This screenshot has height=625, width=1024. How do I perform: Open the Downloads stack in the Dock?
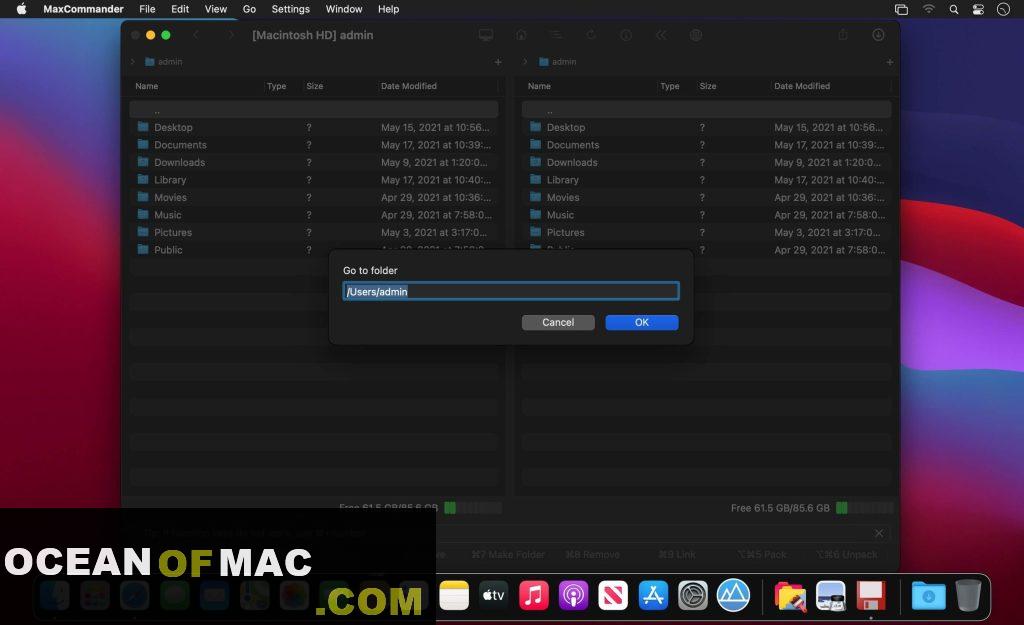click(x=928, y=596)
